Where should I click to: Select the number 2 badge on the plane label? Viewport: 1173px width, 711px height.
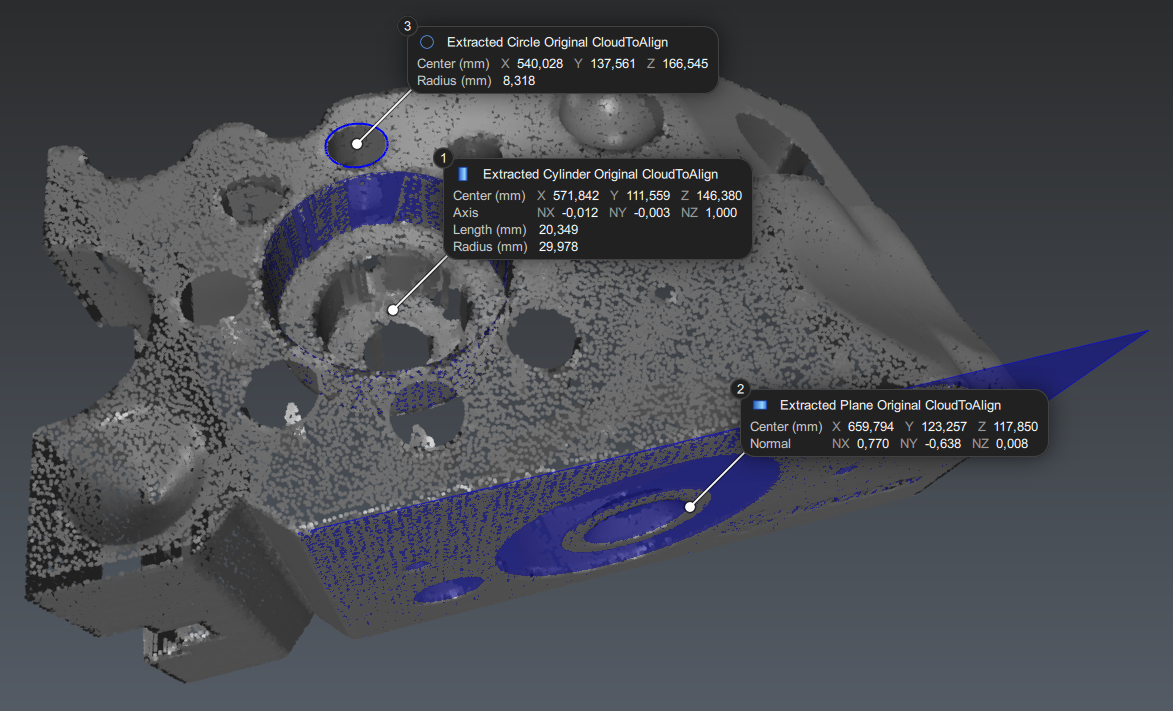coord(739,389)
